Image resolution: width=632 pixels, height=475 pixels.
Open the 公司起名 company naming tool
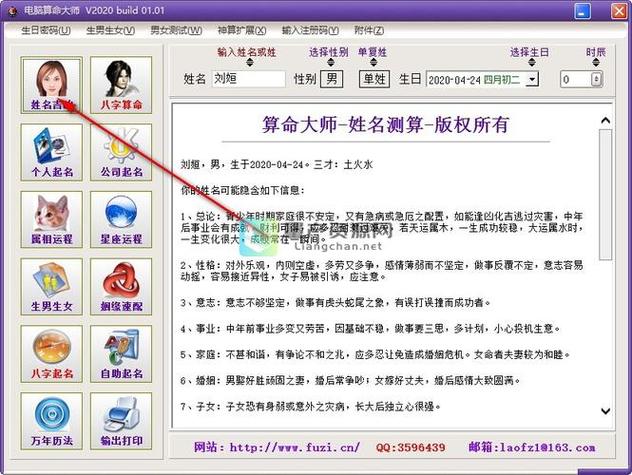click(x=122, y=153)
